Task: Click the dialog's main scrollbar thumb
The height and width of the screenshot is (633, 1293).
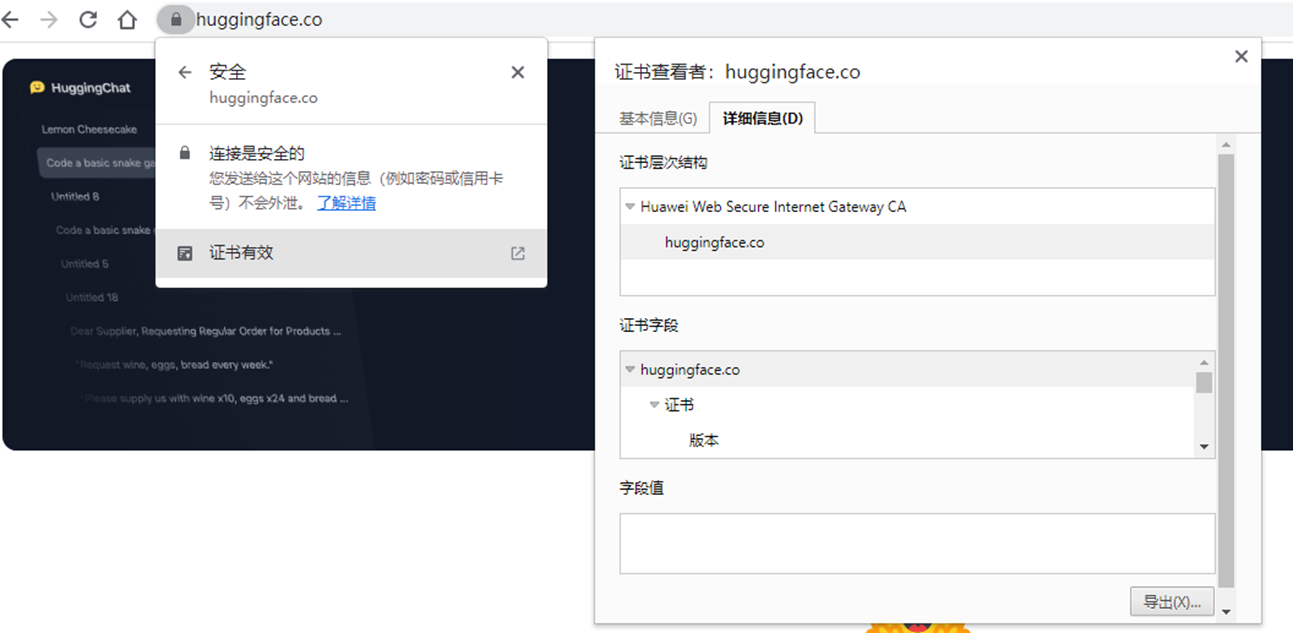Action: (x=1226, y=370)
